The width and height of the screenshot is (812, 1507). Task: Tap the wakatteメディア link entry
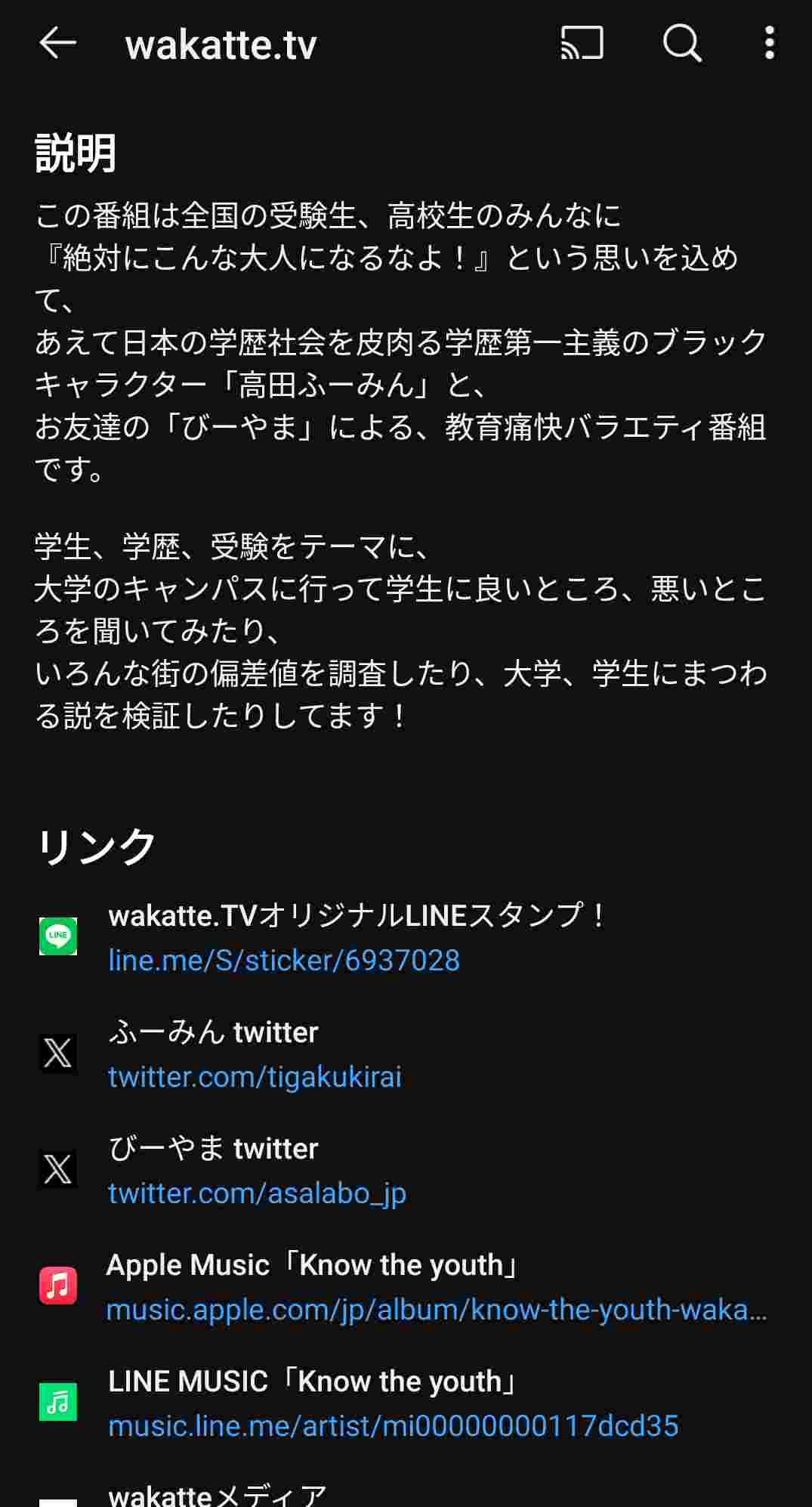pos(218,1495)
